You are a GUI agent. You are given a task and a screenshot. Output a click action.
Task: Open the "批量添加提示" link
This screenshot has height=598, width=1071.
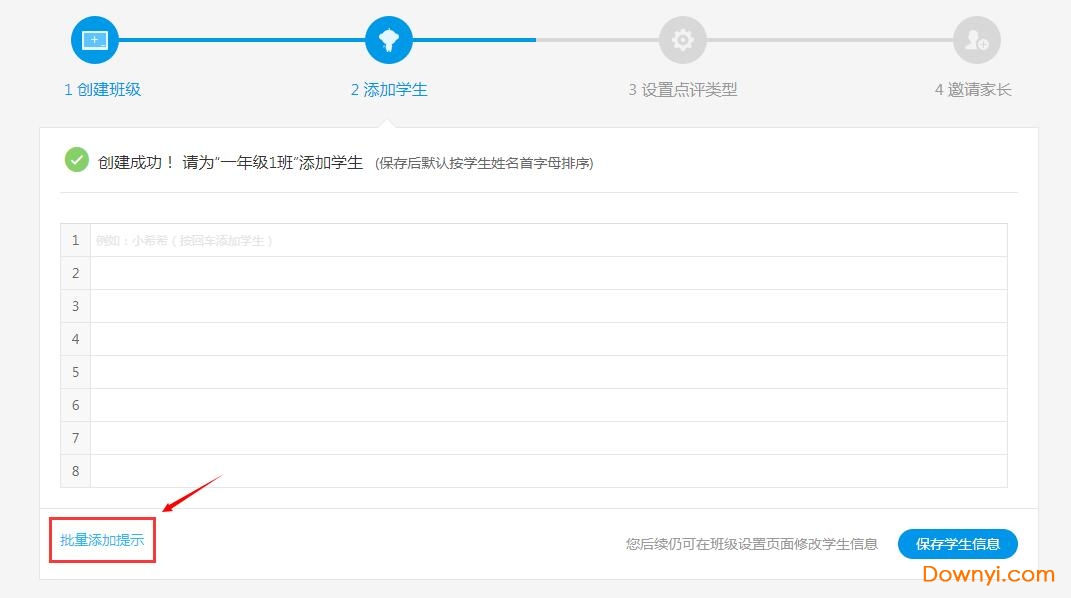click(x=102, y=541)
